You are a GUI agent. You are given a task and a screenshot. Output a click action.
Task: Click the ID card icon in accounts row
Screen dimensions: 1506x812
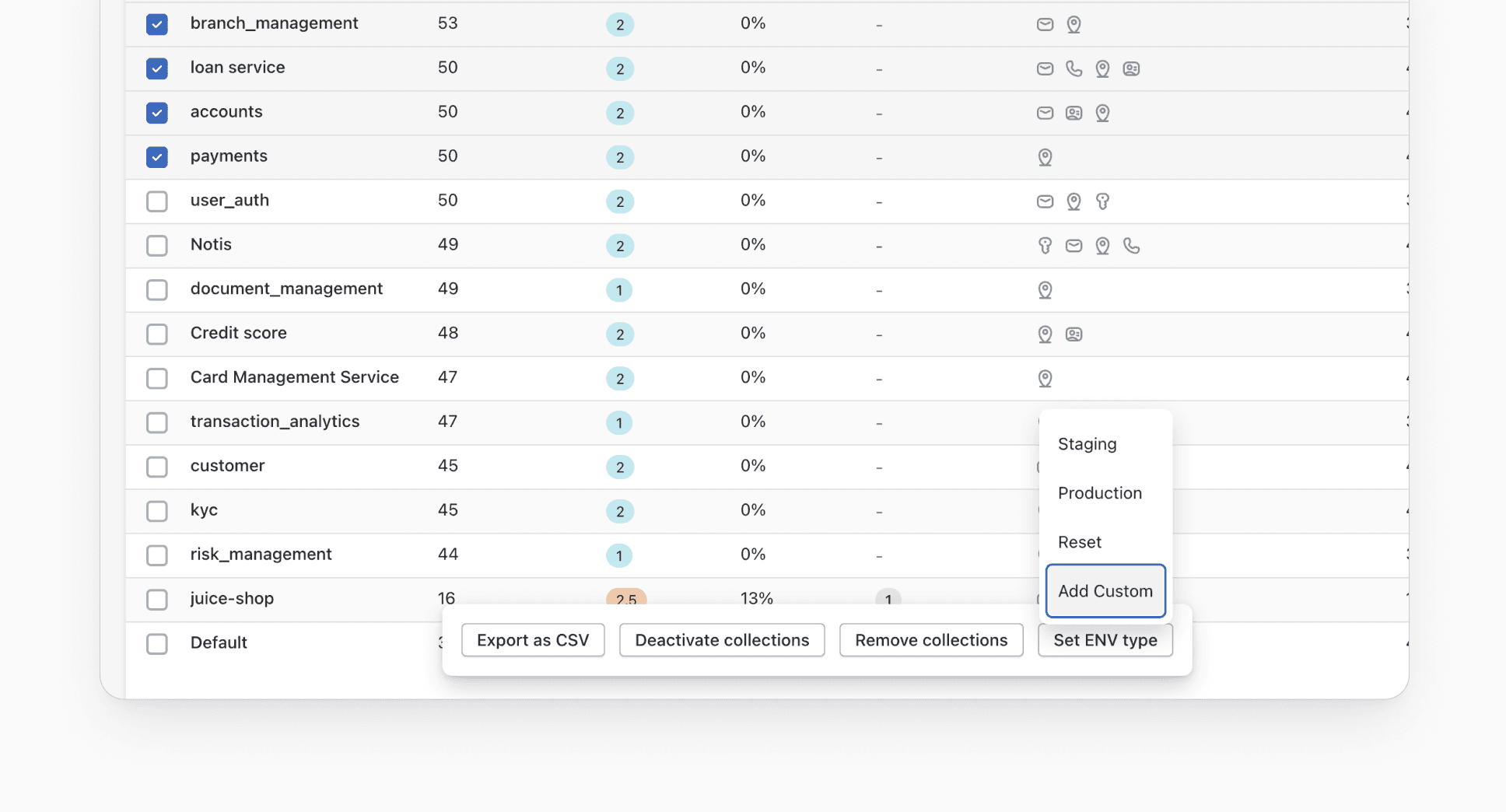coord(1073,113)
